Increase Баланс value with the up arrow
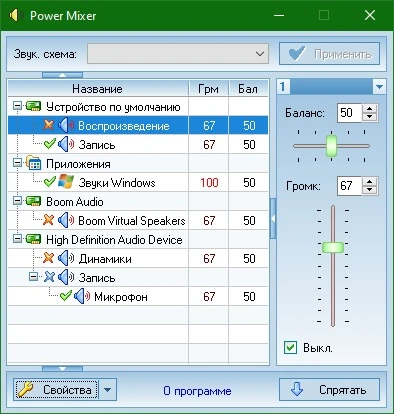Viewport: 394px width, 414px height. pyautogui.click(x=369, y=108)
